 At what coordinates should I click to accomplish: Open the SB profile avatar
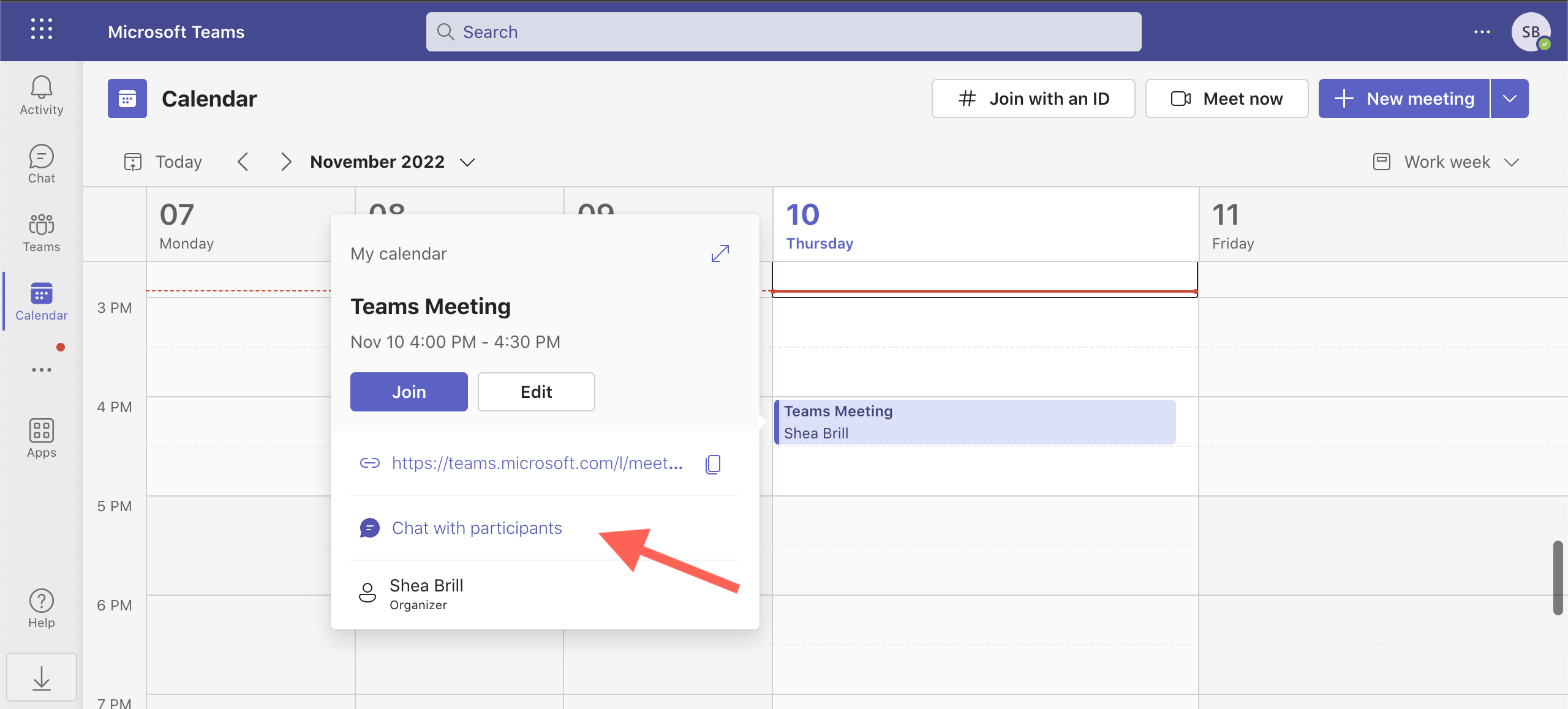1531,32
